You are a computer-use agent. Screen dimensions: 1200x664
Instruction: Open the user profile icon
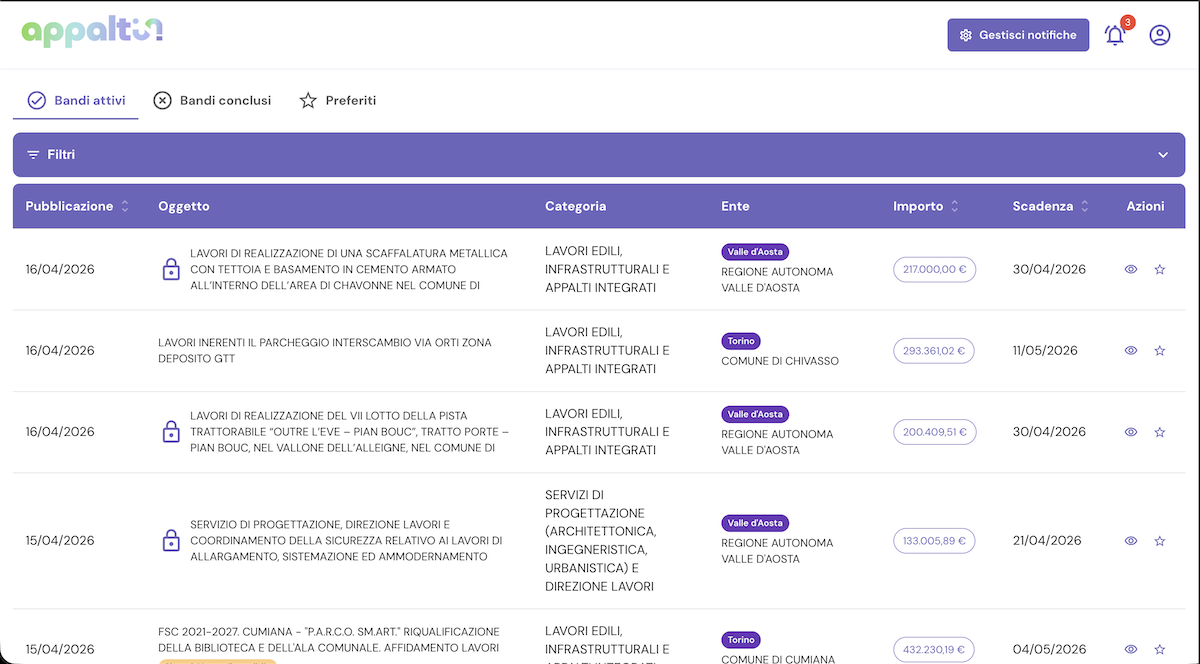(x=1159, y=35)
